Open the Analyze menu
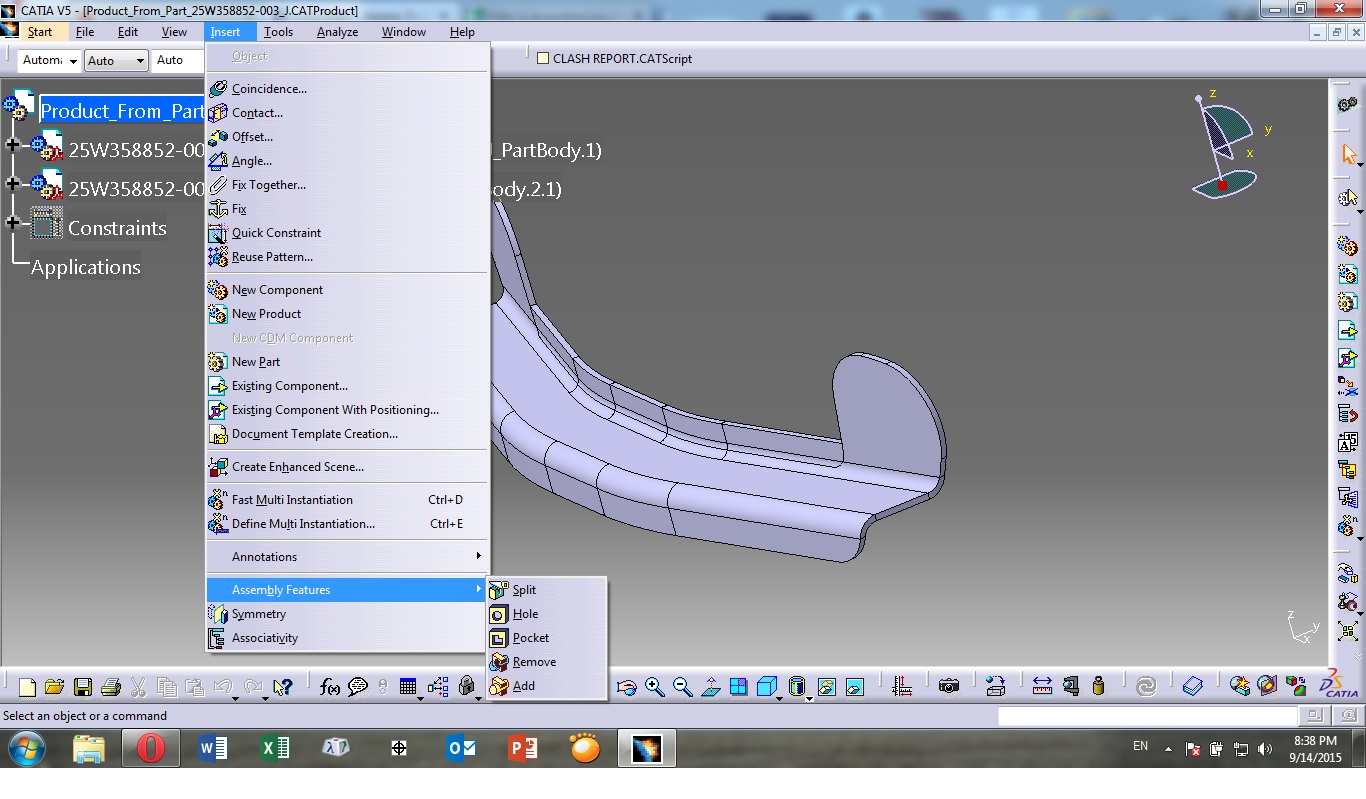The height and width of the screenshot is (799, 1366). [x=337, y=32]
